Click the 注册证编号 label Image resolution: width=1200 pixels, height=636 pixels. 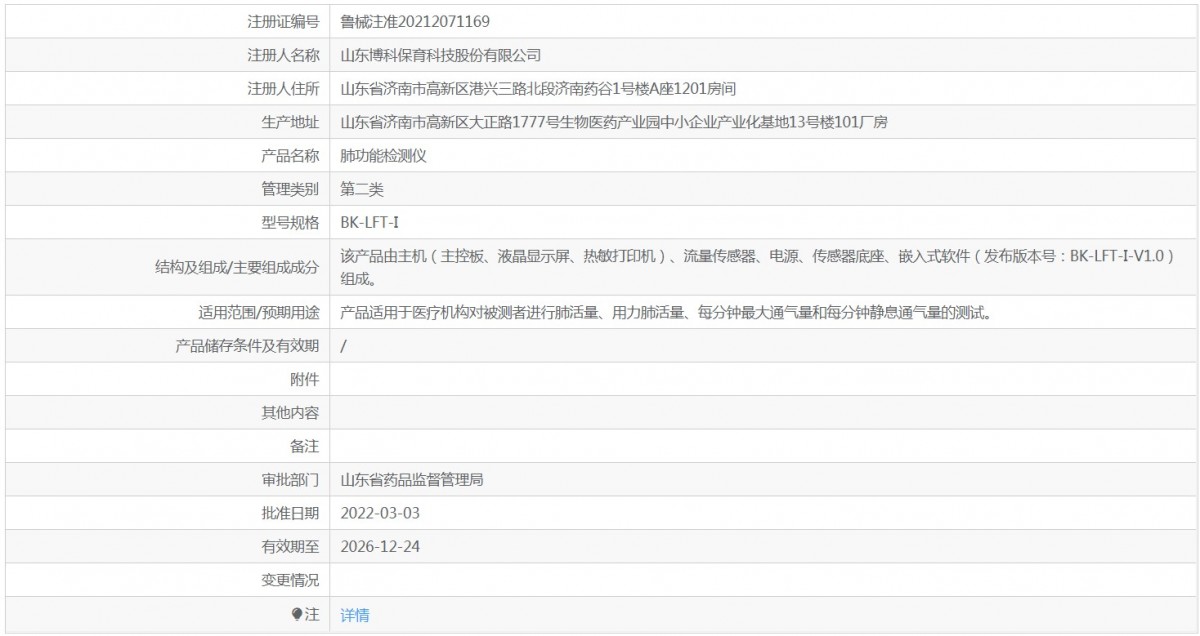tap(283, 21)
